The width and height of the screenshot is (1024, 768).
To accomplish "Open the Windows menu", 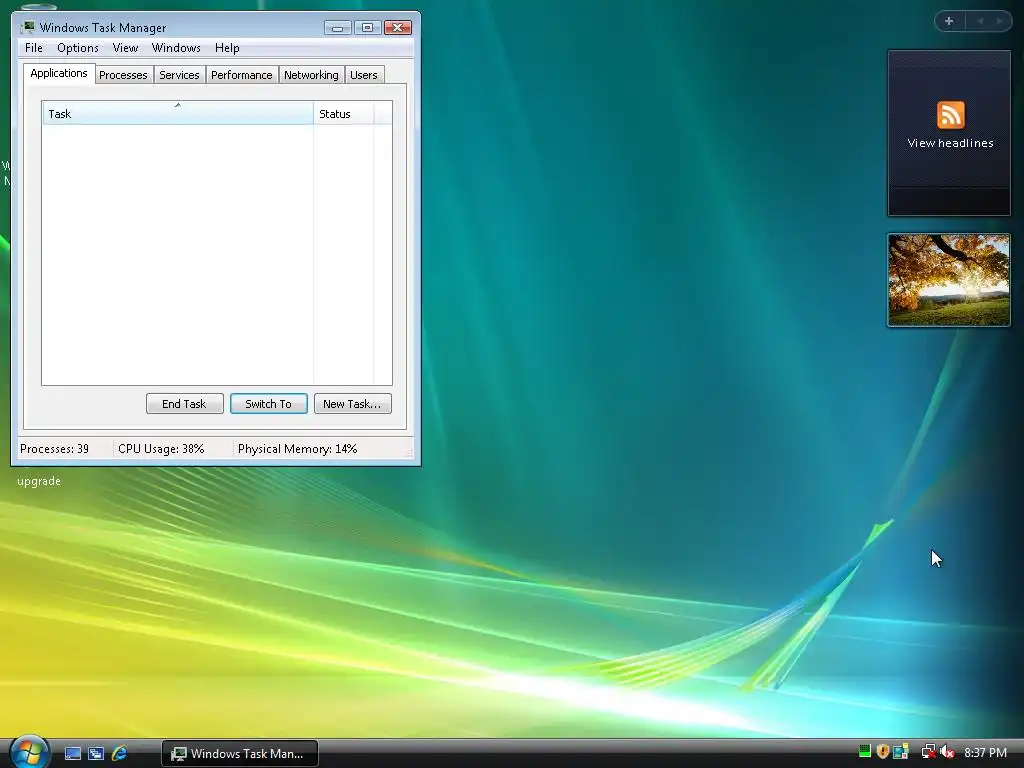I will click(176, 48).
